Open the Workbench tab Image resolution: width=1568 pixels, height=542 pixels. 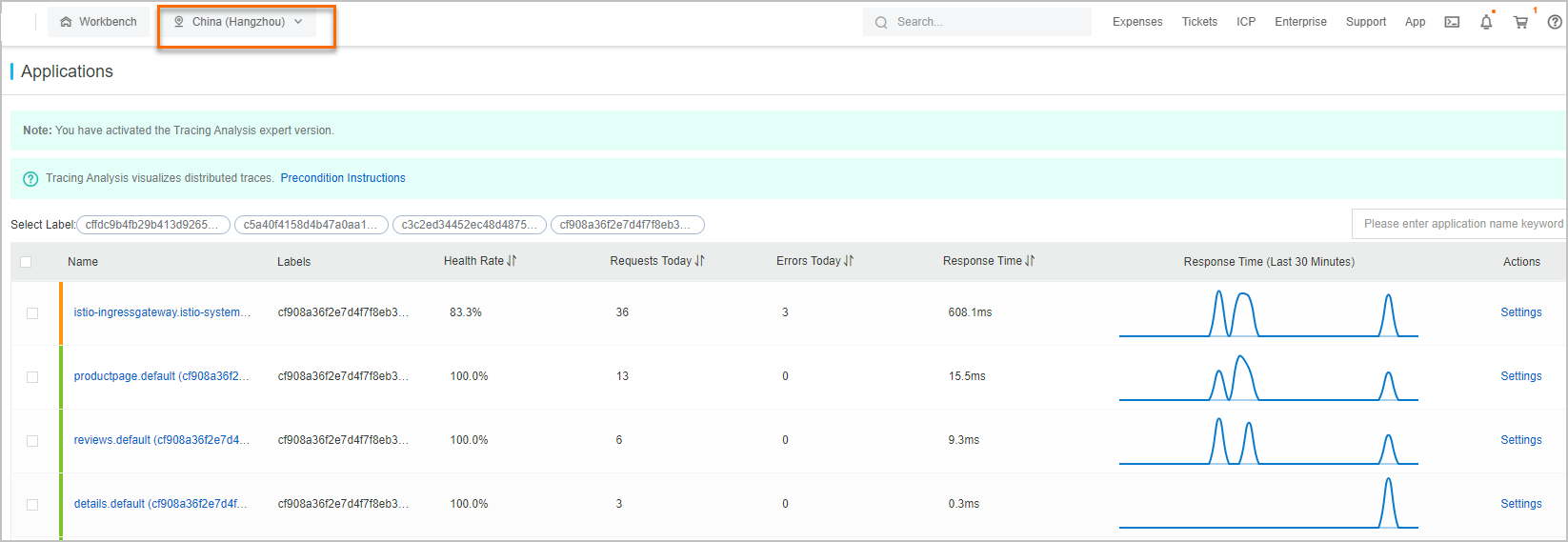[x=98, y=22]
